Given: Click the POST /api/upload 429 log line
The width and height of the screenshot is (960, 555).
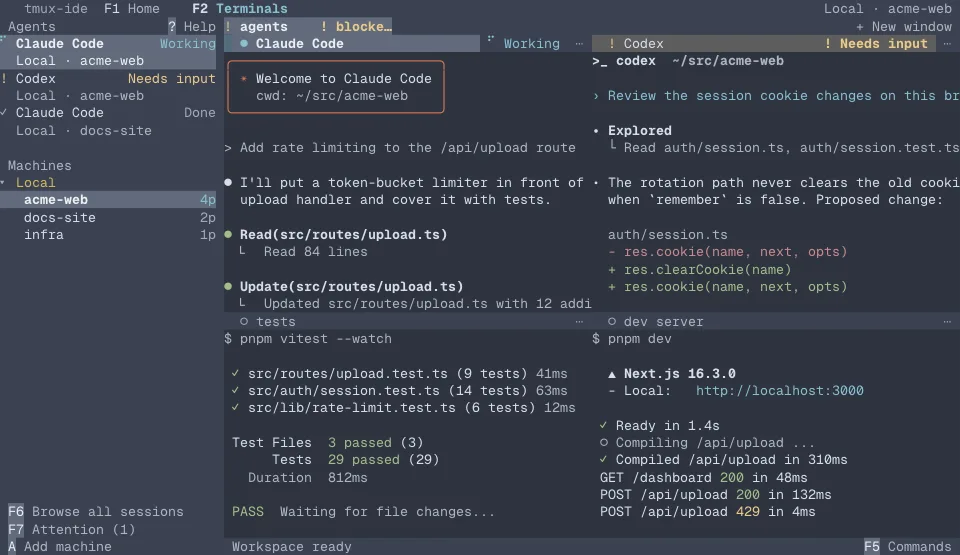Looking at the screenshot, I should tap(707, 512).
